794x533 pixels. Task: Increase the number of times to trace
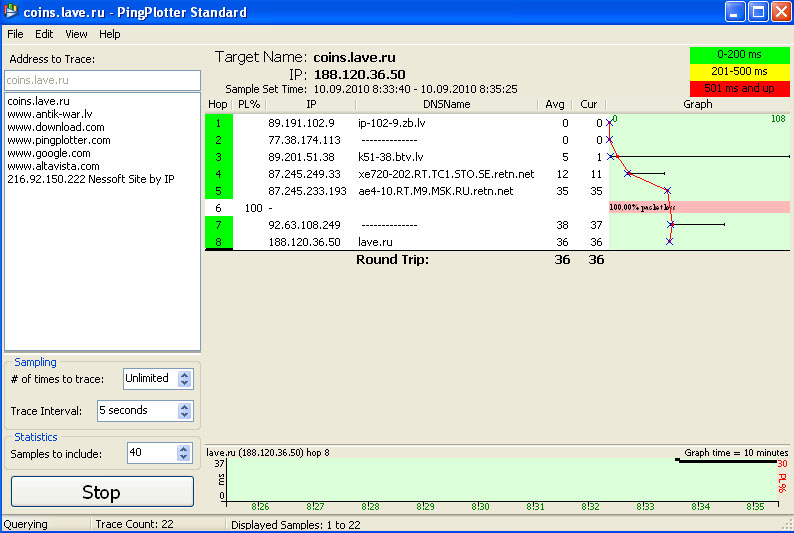pos(185,375)
